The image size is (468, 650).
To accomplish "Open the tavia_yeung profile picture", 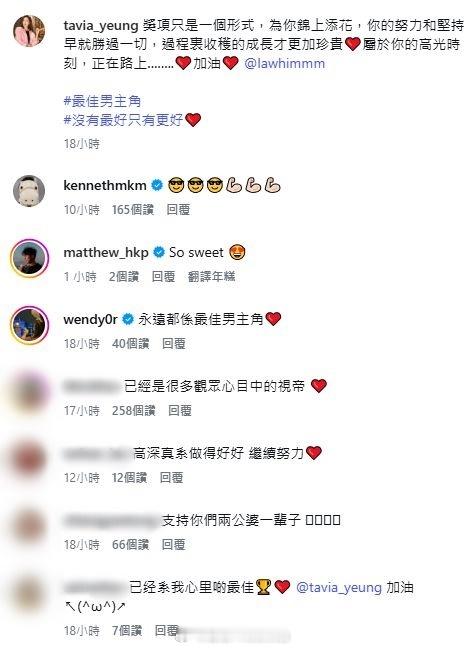I will pyautogui.click(x=29, y=31).
